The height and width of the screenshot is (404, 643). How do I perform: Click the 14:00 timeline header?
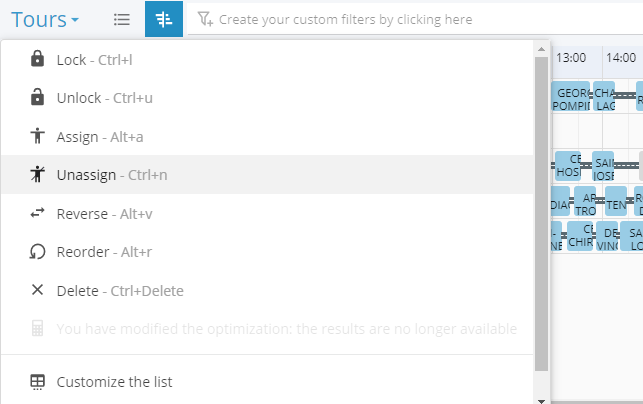[621, 57]
